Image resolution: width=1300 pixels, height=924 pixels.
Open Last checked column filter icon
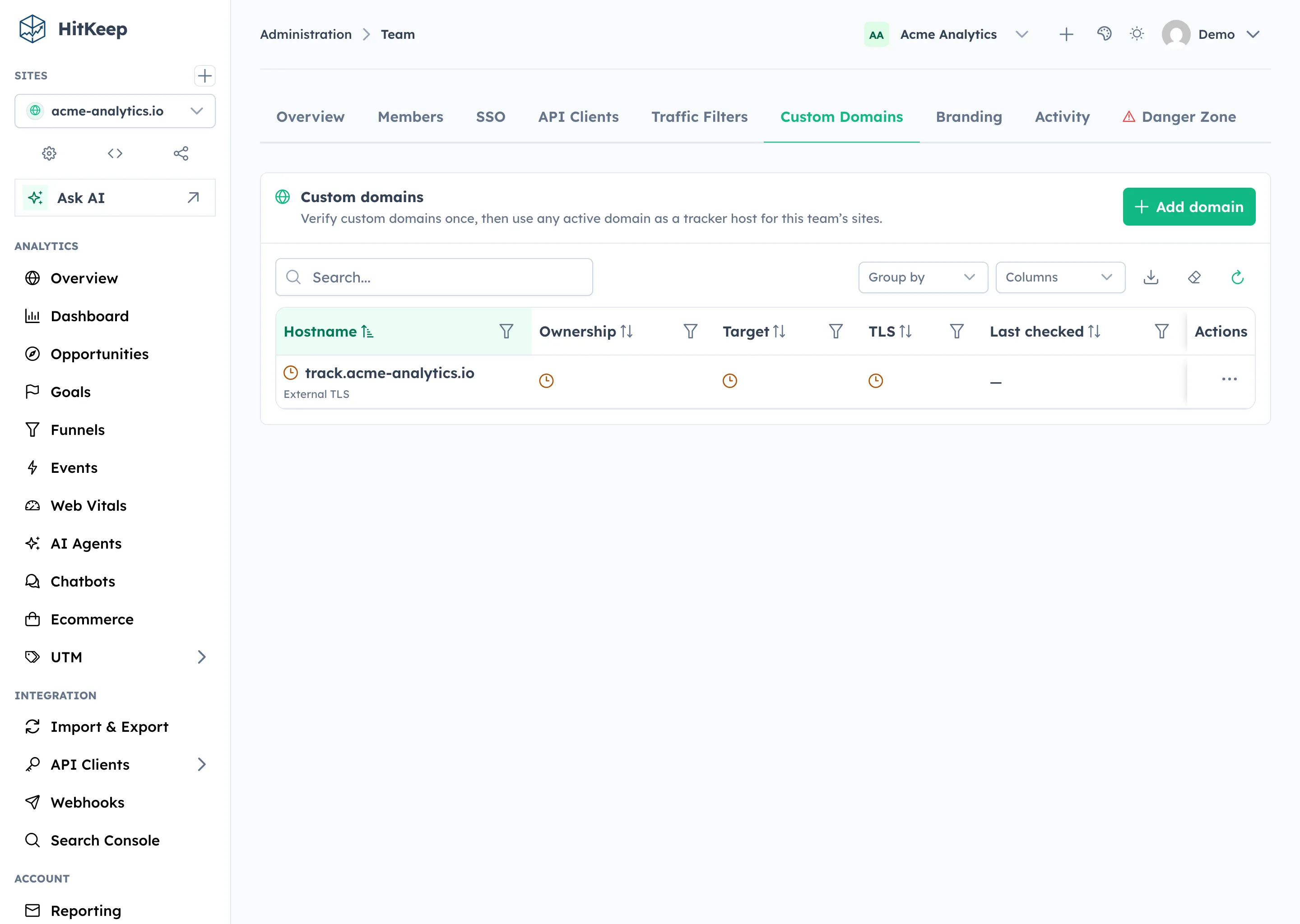coord(1161,331)
